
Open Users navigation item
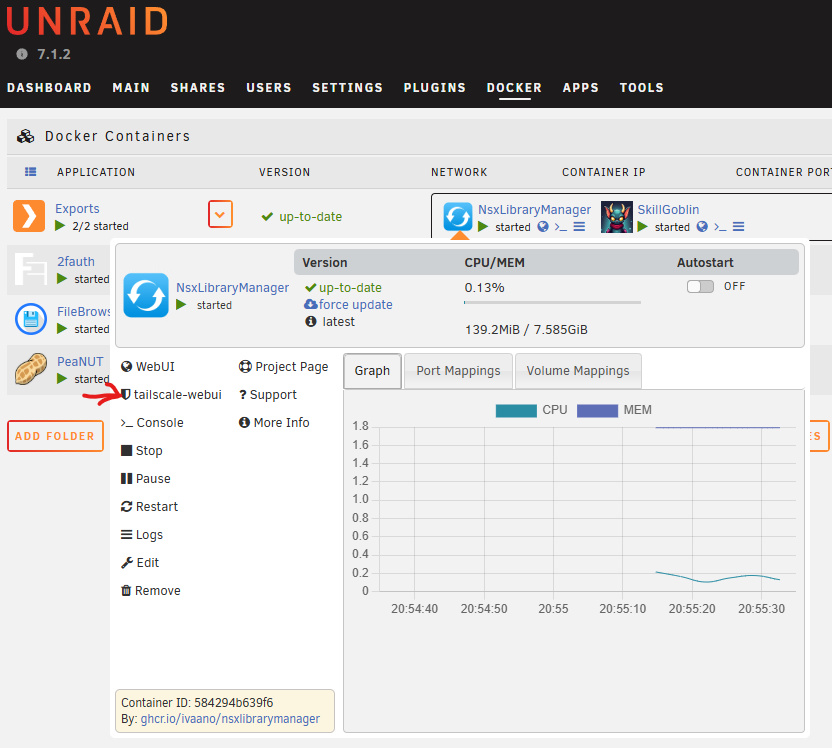tap(269, 88)
